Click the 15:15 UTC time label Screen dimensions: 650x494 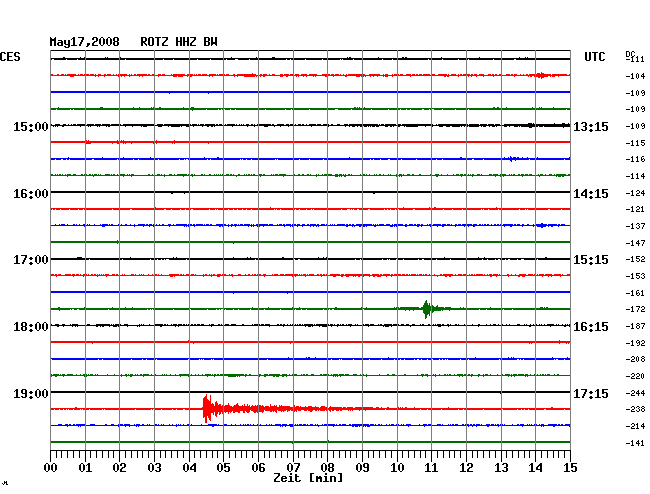591,260
